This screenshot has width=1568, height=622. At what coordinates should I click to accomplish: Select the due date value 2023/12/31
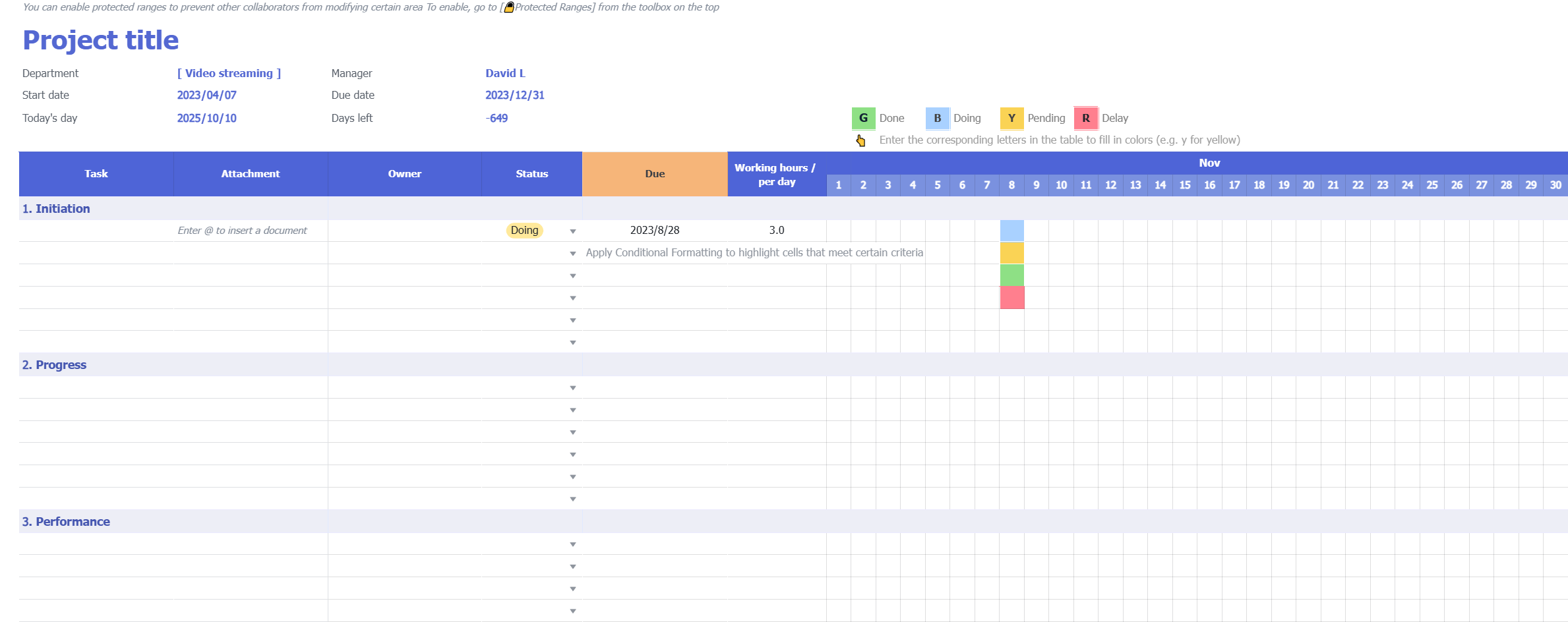pyautogui.click(x=515, y=95)
